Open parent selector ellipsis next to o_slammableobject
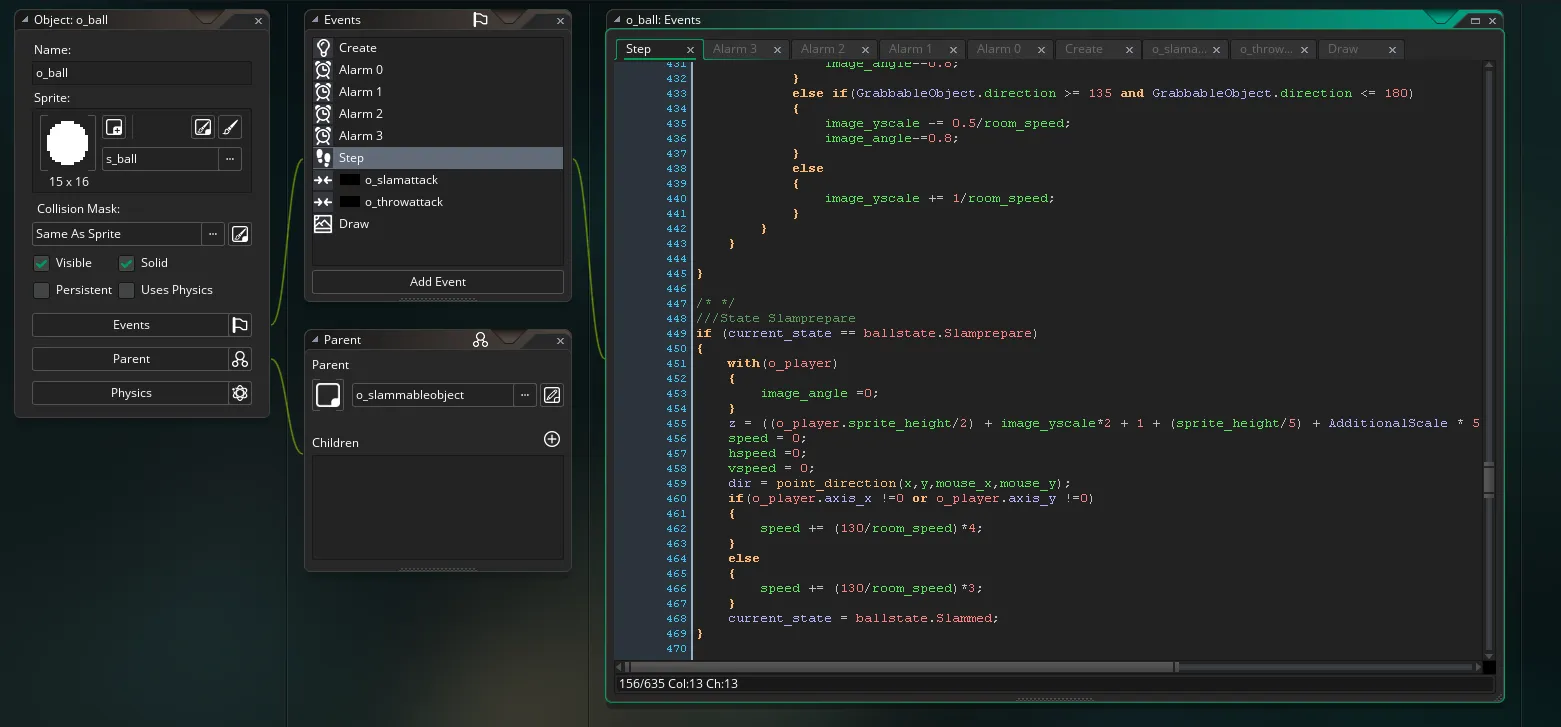The width and height of the screenshot is (1561, 727). [x=525, y=395]
